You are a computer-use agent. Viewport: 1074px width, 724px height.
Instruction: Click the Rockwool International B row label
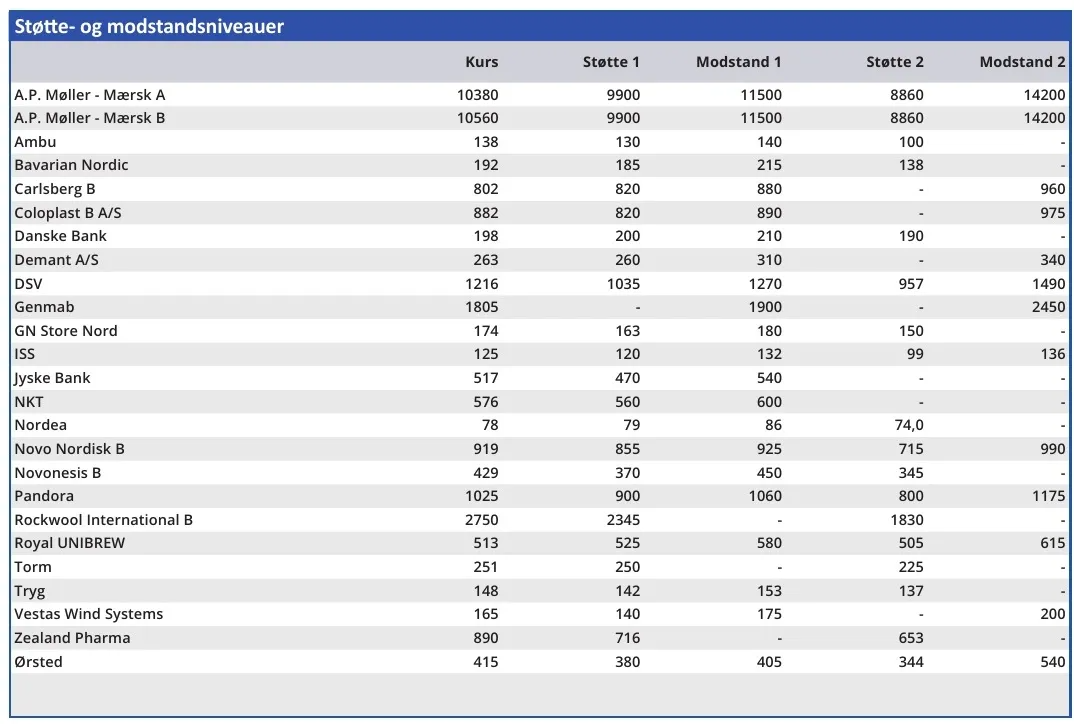click(x=103, y=520)
